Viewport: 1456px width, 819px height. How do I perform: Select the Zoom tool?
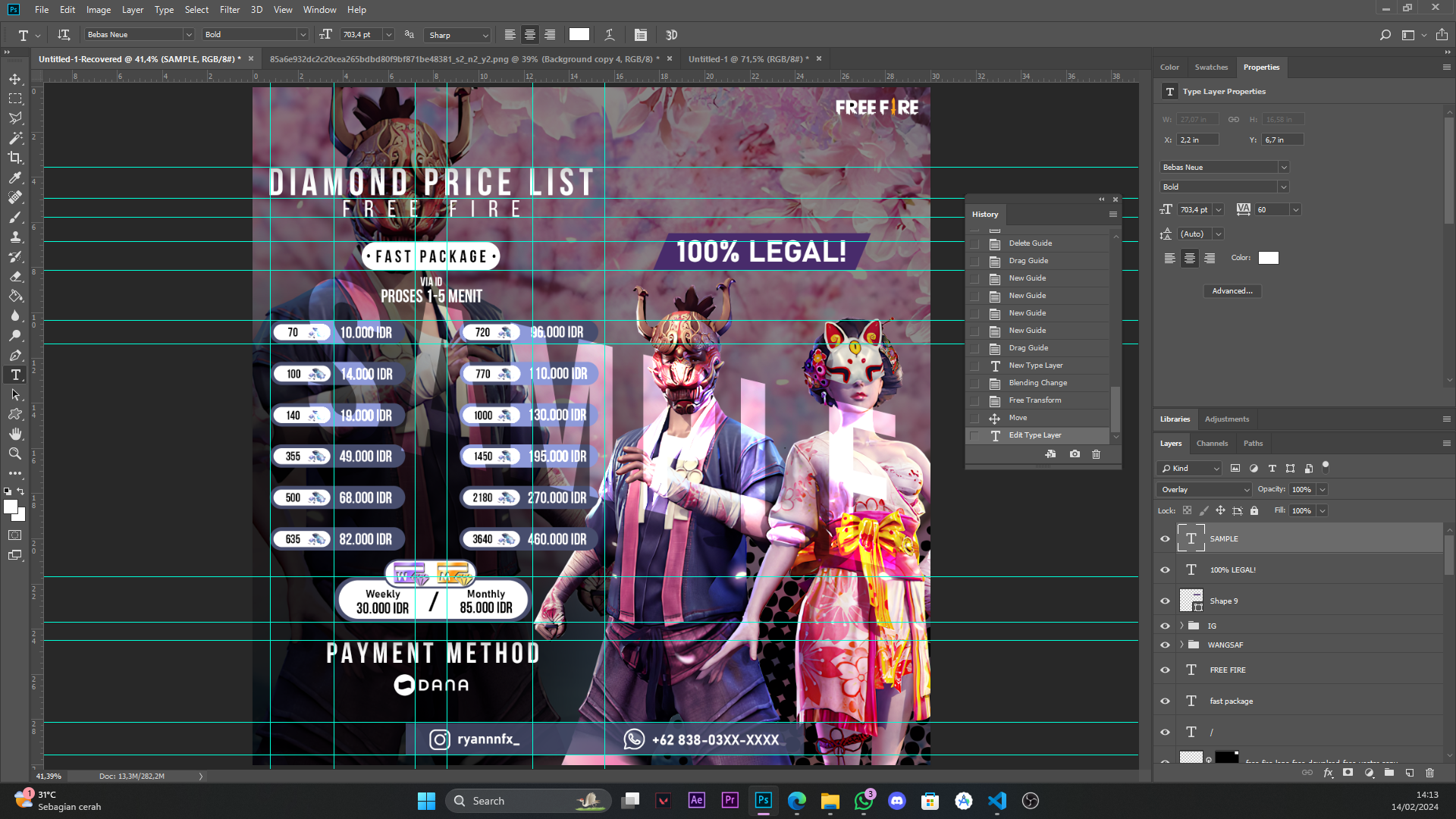(15, 453)
